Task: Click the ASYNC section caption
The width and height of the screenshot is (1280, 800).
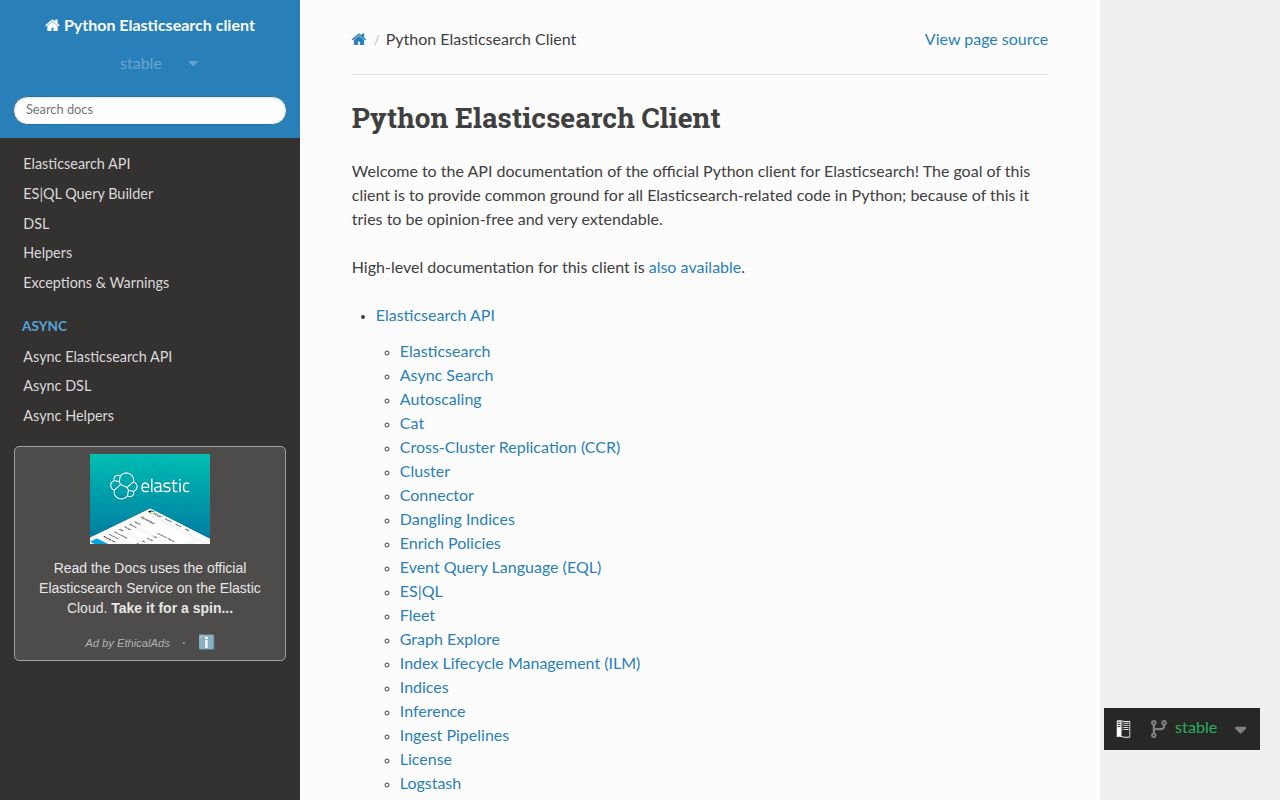Action: tap(45, 326)
